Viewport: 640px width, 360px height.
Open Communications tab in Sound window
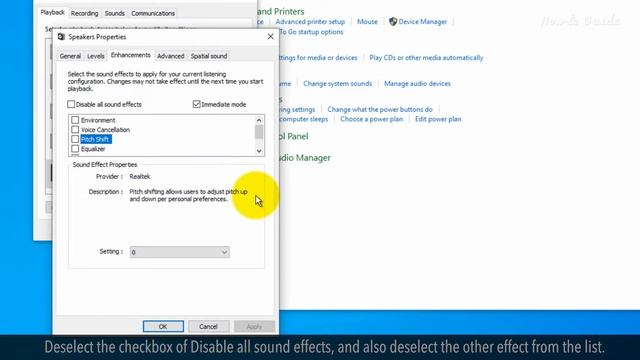153,13
